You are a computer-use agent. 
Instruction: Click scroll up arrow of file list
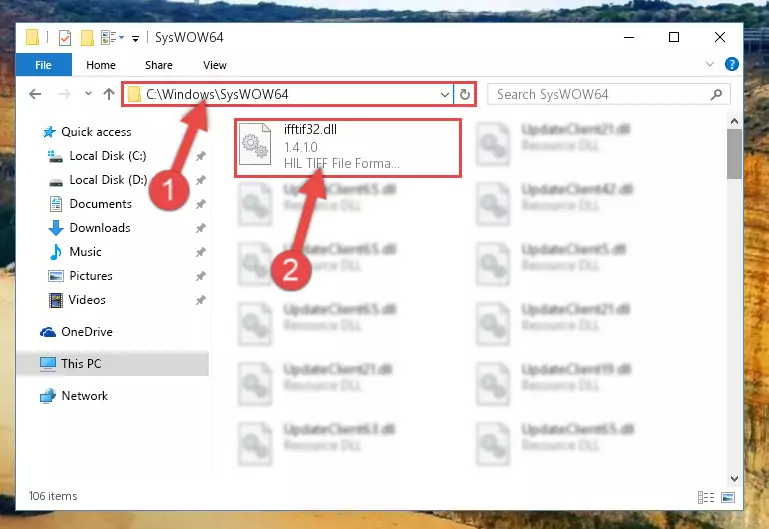734,121
